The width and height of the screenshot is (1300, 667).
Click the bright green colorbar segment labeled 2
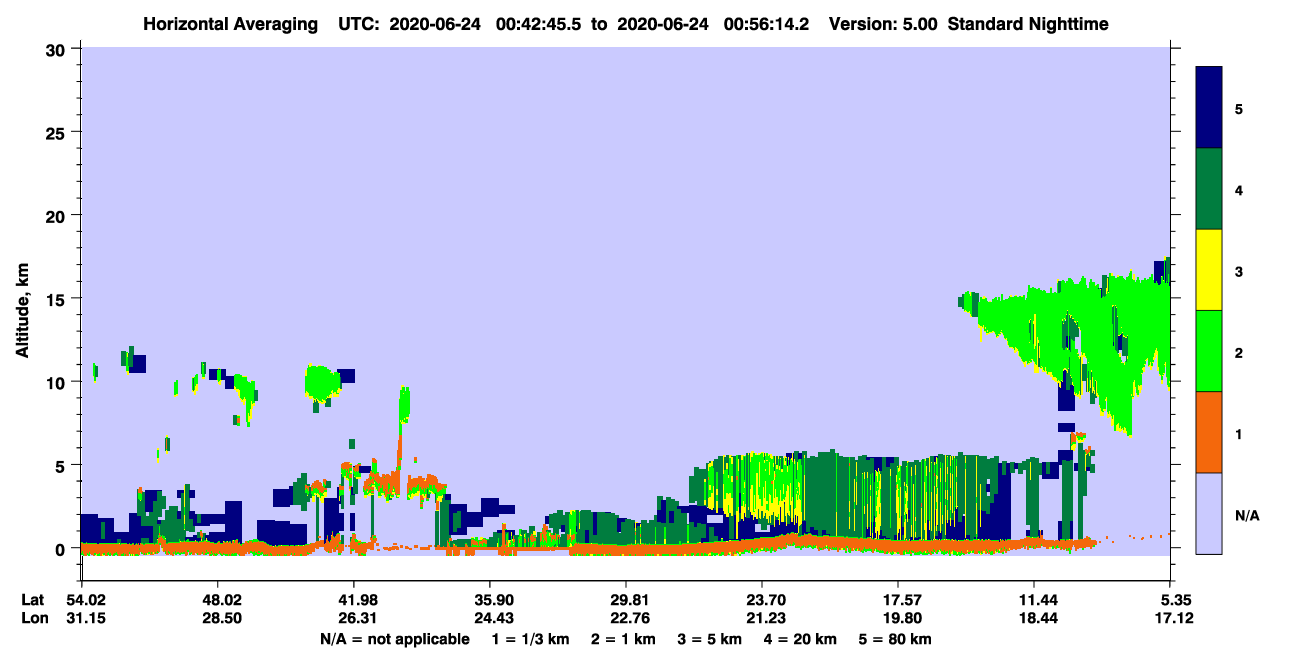point(1209,351)
